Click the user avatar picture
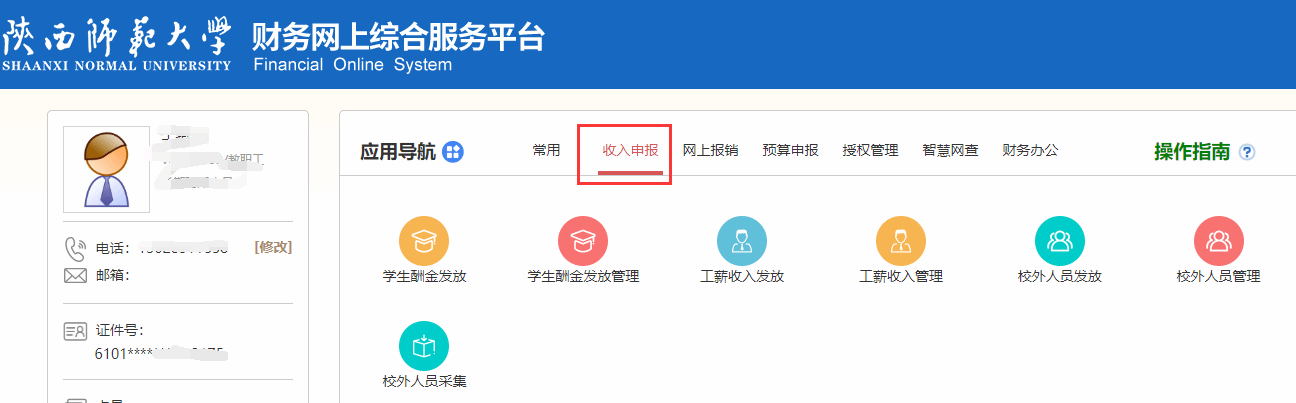The height and width of the screenshot is (403, 1296). click(x=106, y=169)
